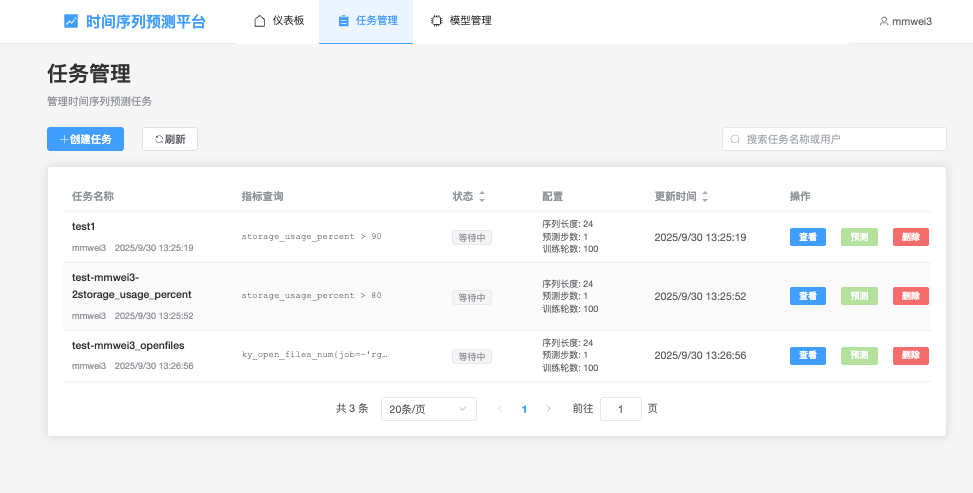Click the task management clipboard icon
This screenshot has width=973, height=493.
tap(343, 21)
